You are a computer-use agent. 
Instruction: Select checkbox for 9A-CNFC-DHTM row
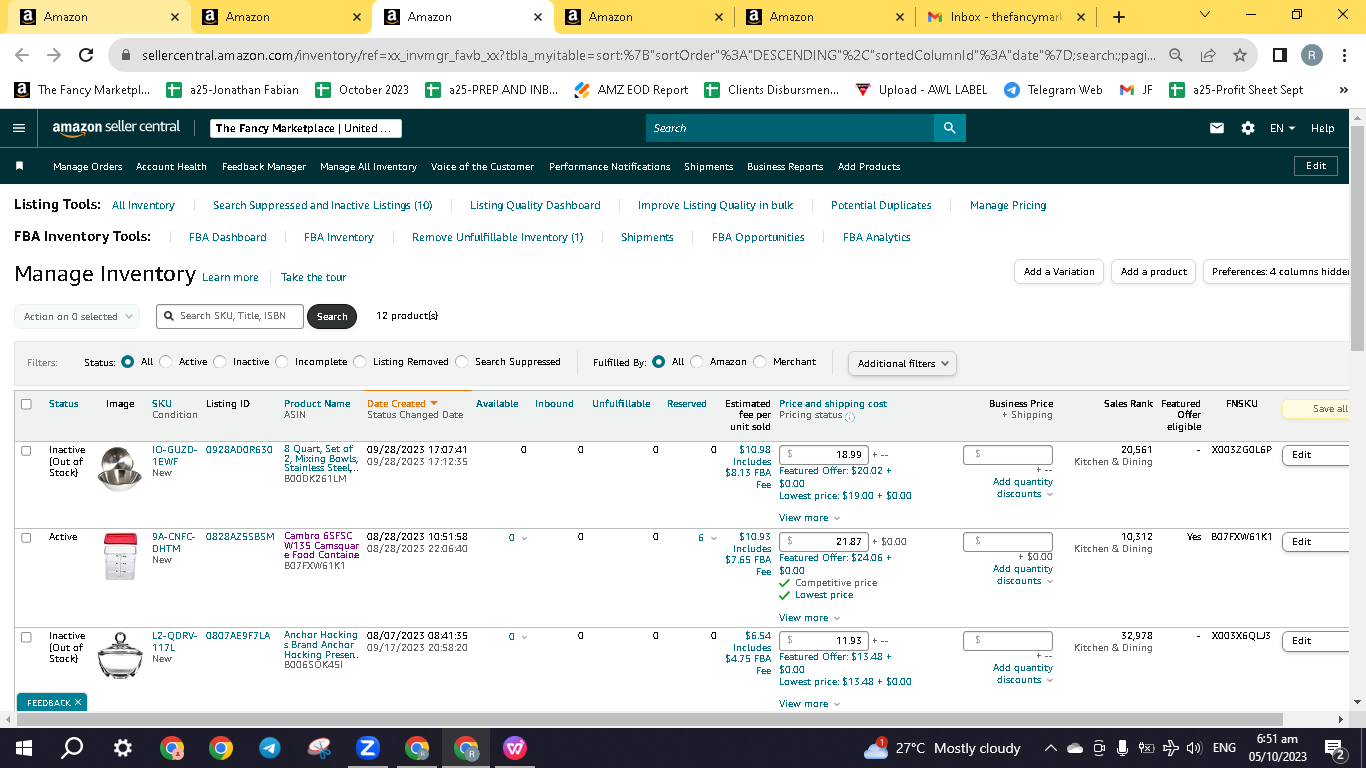click(26, 538)
